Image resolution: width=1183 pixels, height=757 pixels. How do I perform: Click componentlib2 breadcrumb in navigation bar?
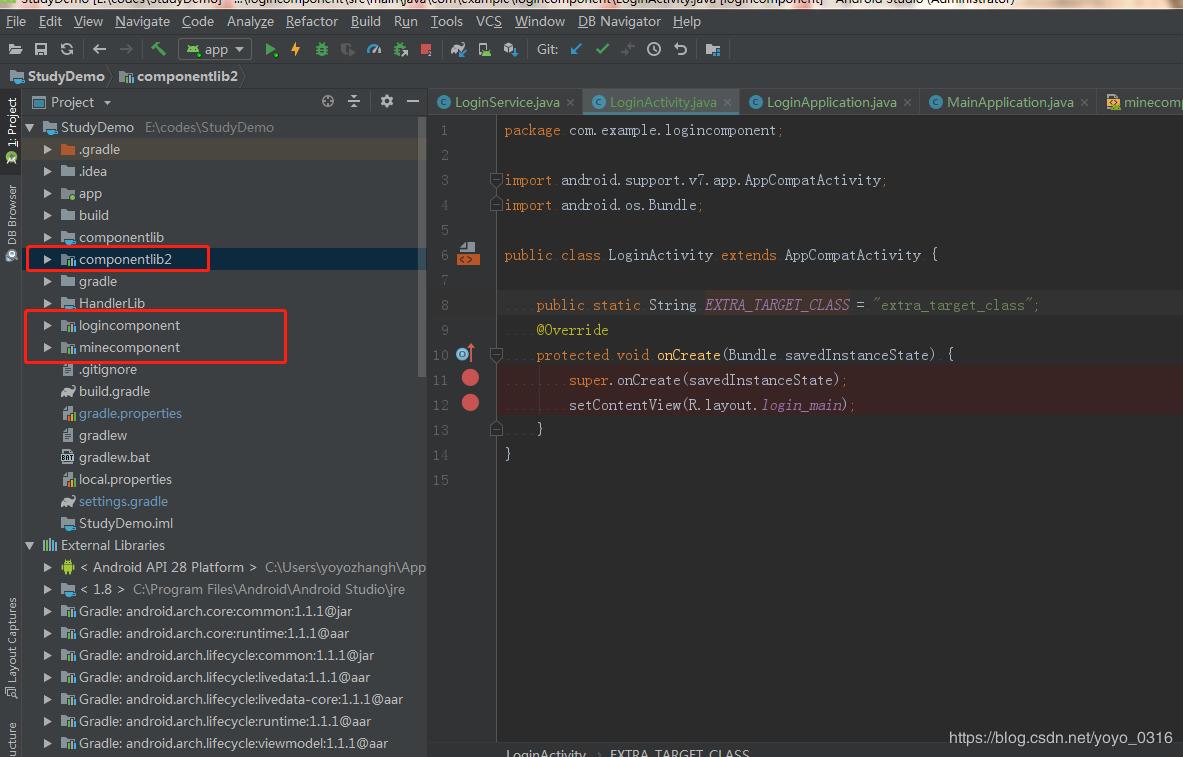[179, 76]
